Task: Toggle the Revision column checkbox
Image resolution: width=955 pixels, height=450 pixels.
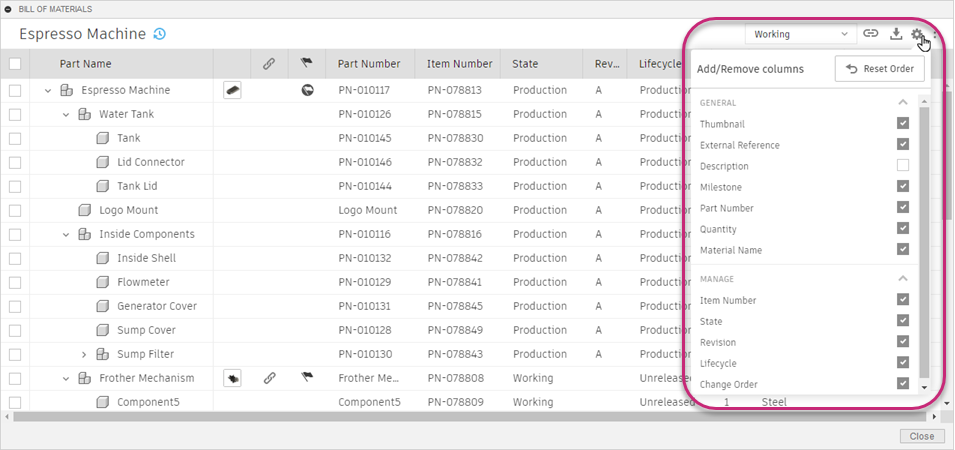Action: point(903,342)
